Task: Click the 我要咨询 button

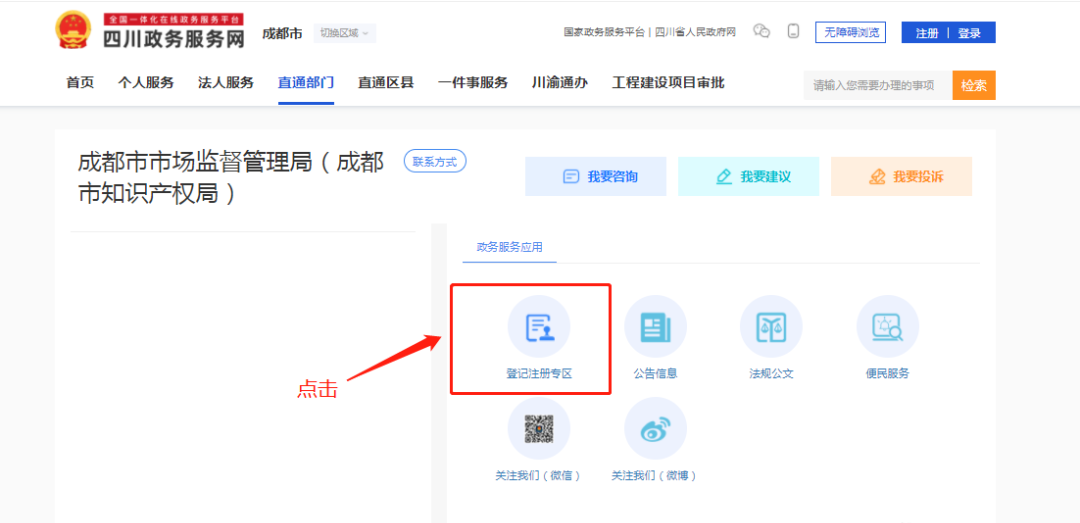Action: click(596, 176)
